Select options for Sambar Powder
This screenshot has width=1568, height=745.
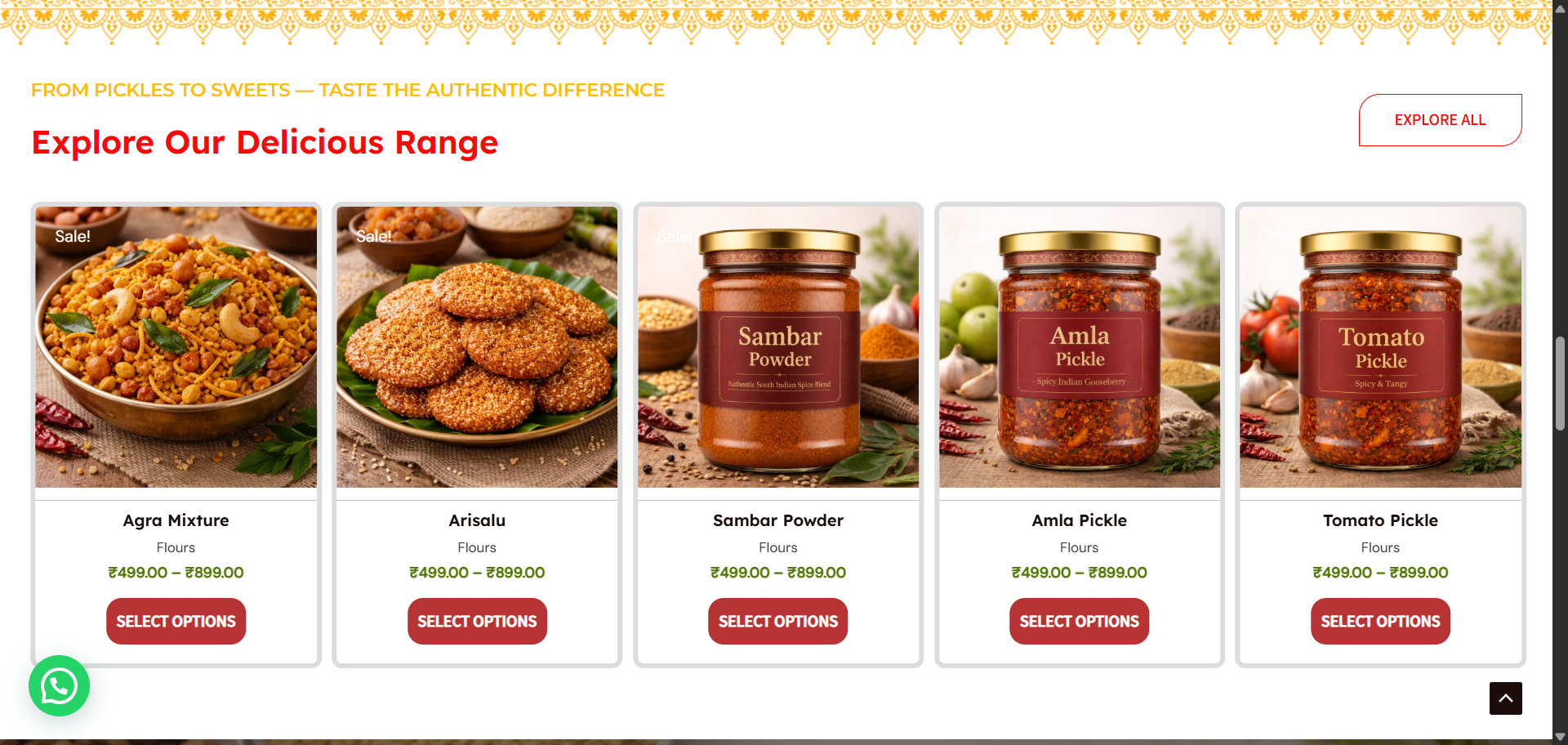(778, 622)
